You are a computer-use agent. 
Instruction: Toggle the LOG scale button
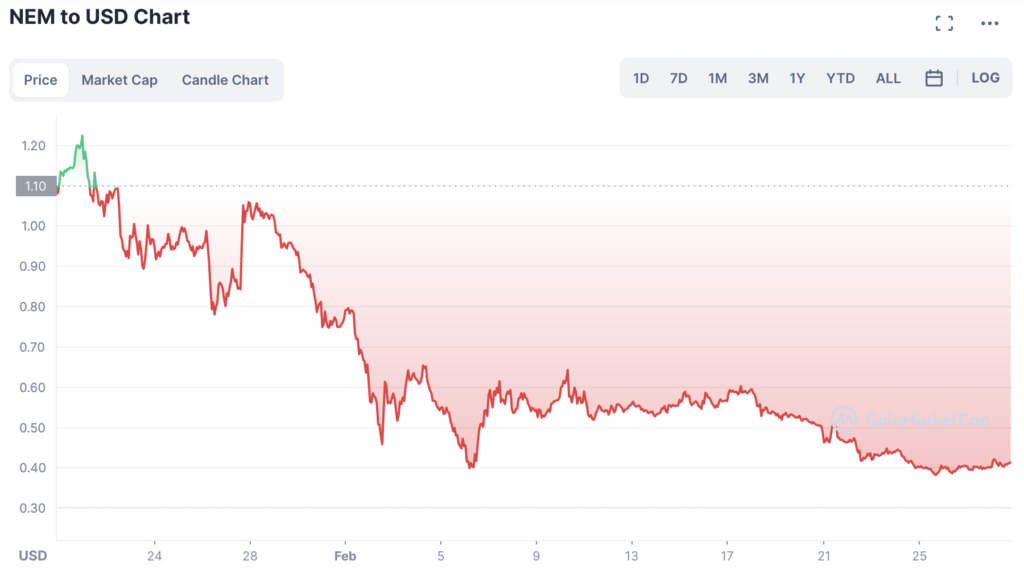click(x=985, y=78)
